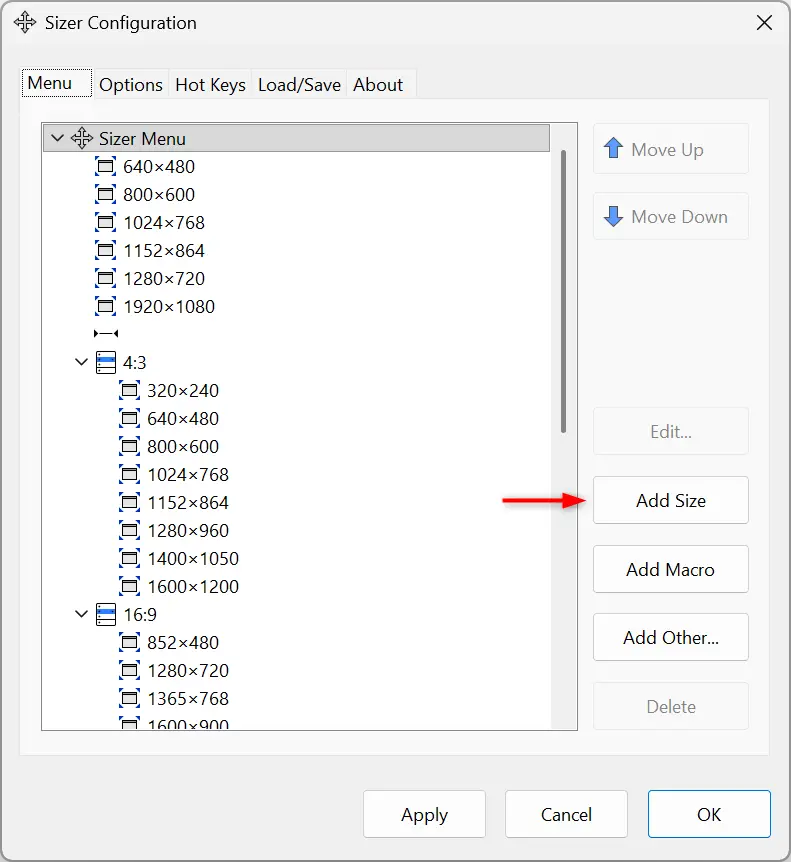791x862 pixels.
Task: Cancel the Sizer Configuration dialog
Action: 566,814
